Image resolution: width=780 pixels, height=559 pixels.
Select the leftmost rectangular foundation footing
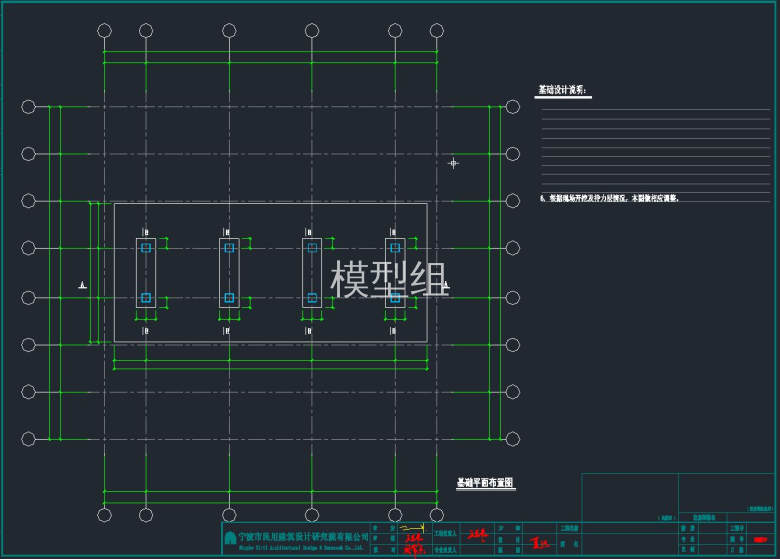[146, 272]
